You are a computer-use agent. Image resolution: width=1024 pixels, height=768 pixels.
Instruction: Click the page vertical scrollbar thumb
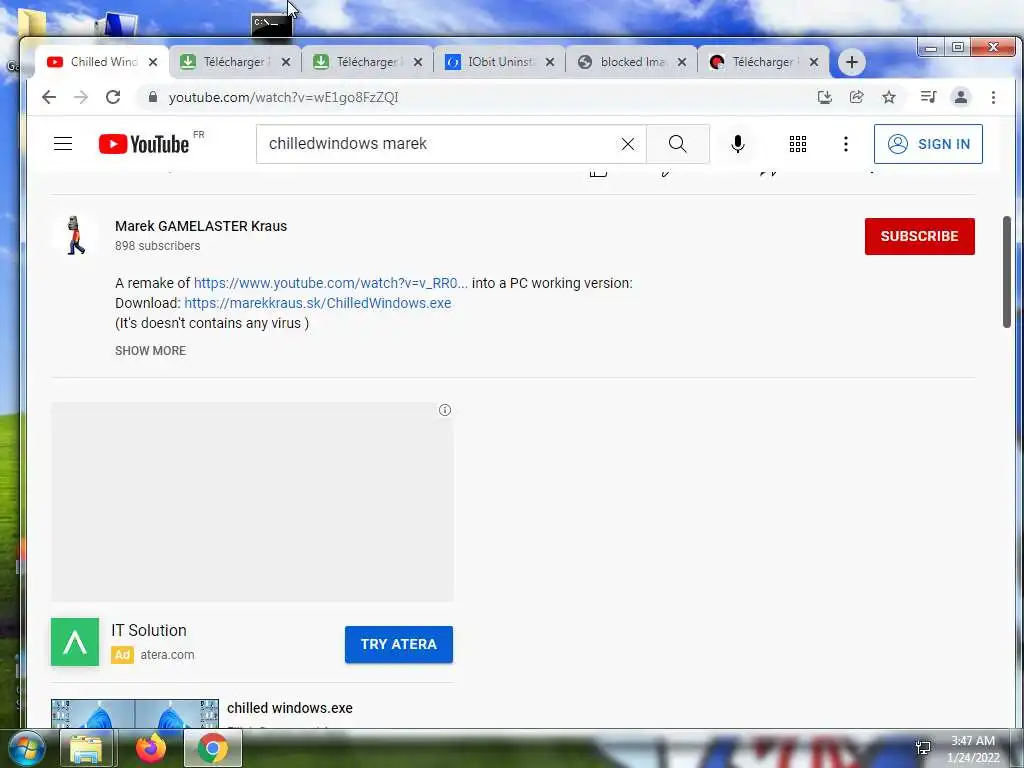pos(1006,272)
